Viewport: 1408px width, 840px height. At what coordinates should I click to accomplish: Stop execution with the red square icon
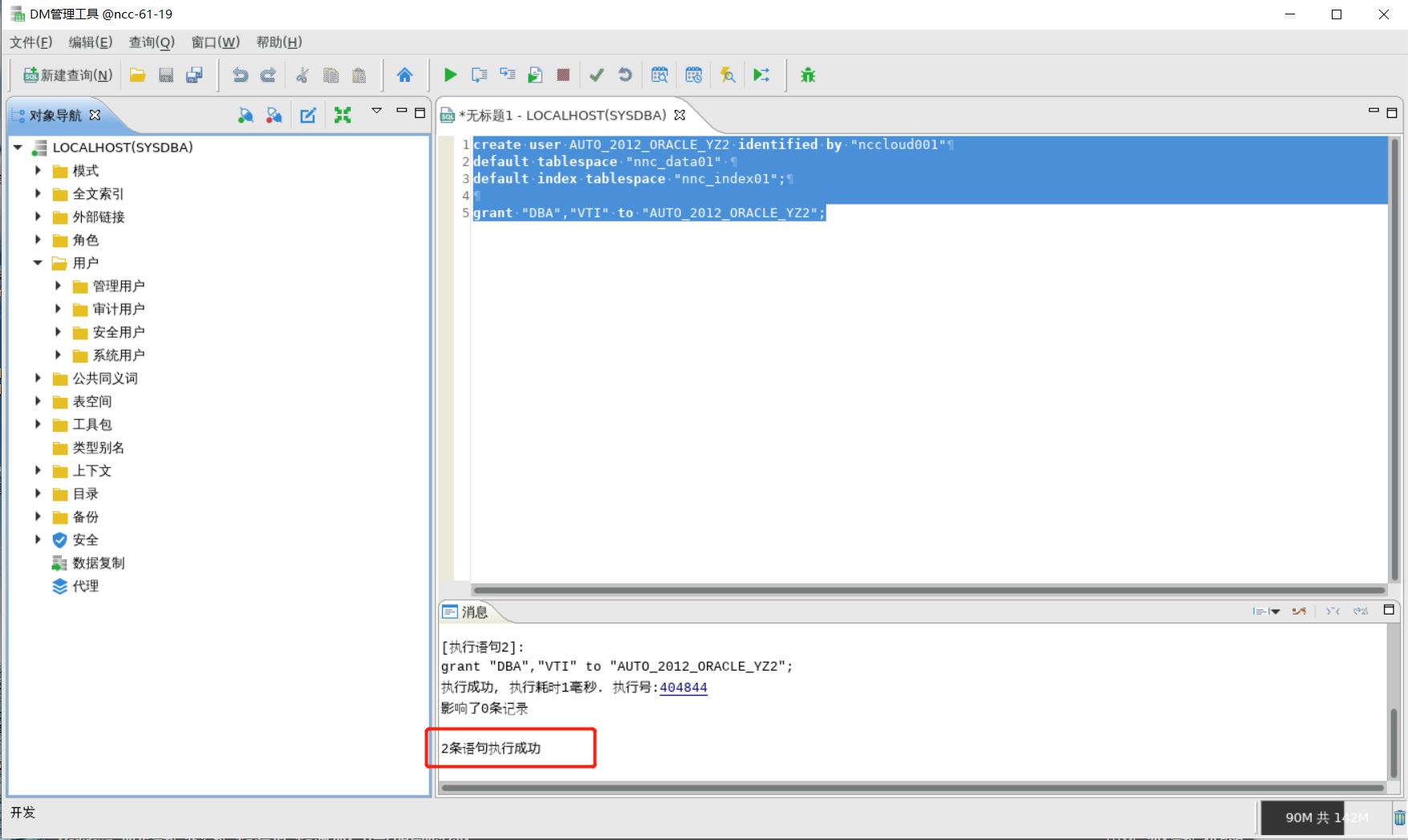point(563,75)
